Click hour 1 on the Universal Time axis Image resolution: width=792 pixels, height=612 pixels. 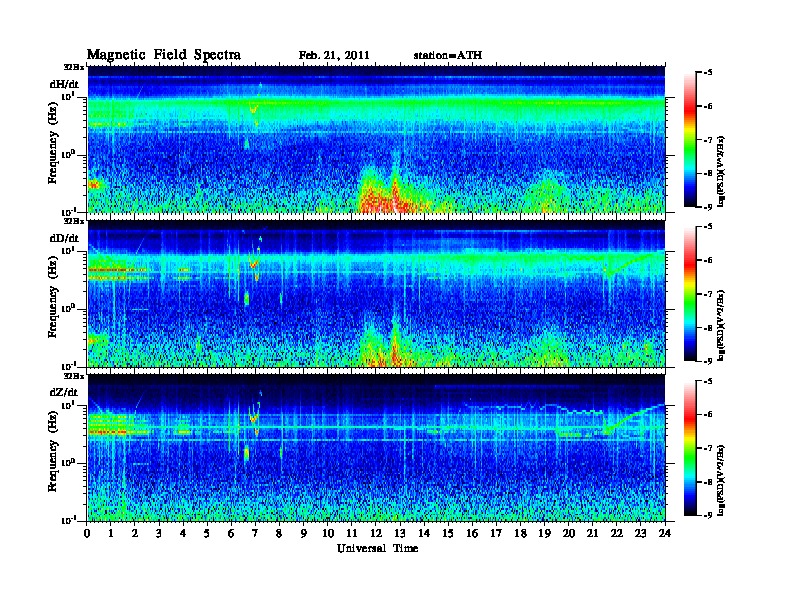pos(111,533)
